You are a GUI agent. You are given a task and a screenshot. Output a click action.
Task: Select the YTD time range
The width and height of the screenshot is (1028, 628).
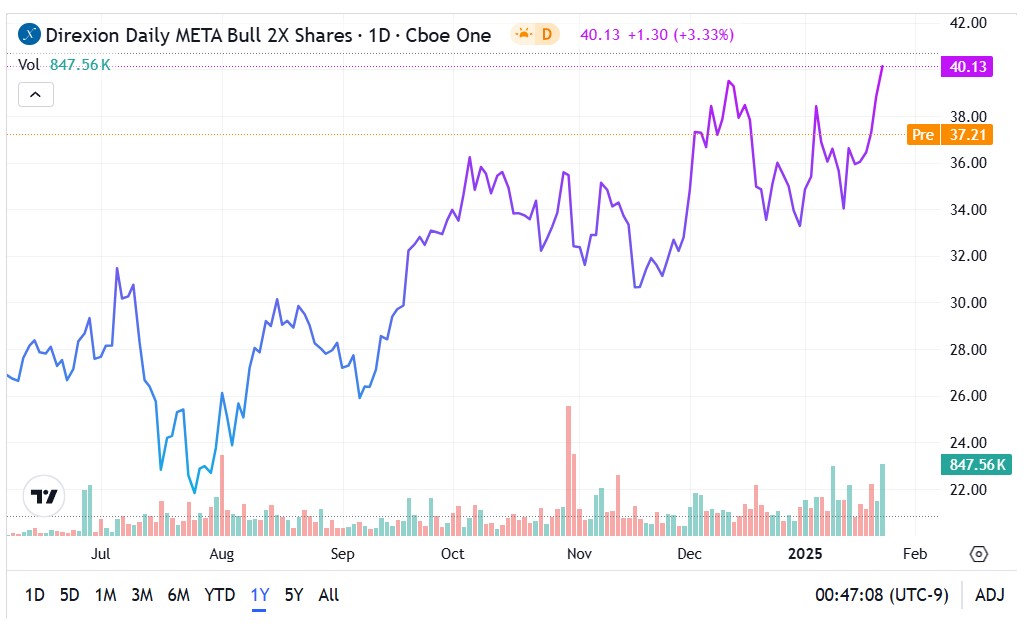click(219, 595)
